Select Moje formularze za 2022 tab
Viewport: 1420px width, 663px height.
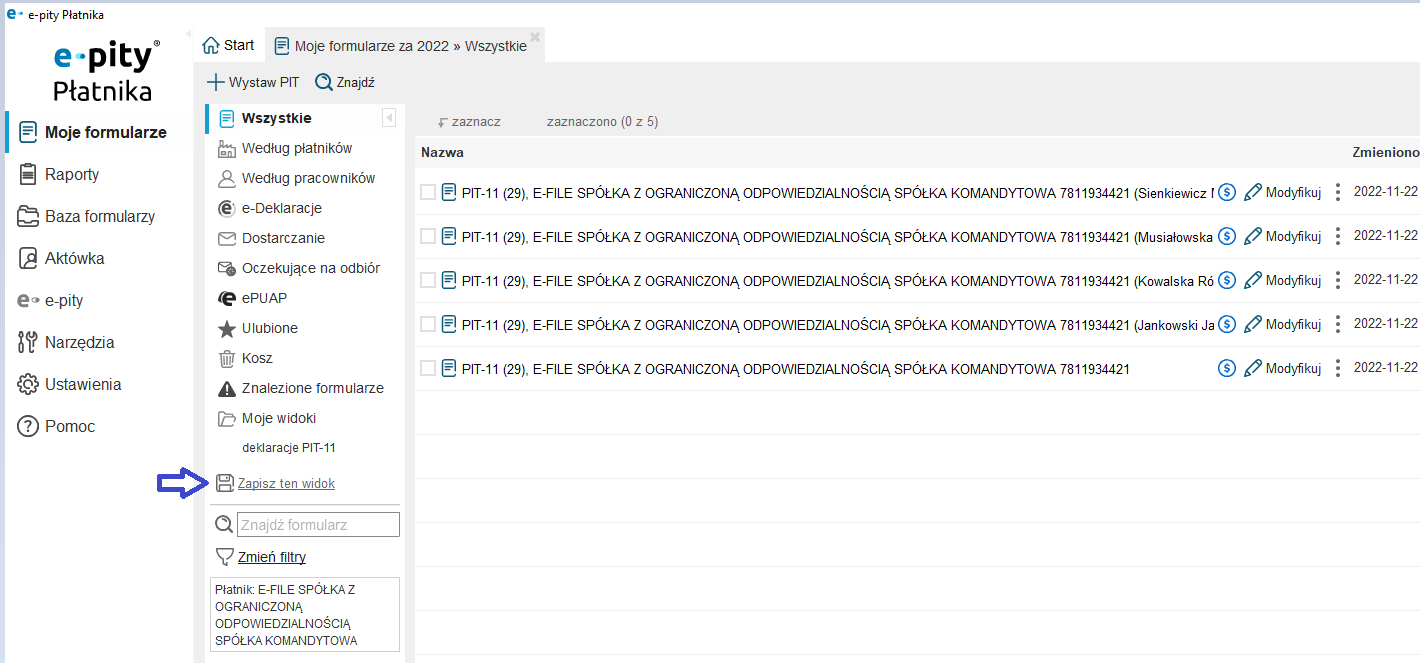click(400, 46)
